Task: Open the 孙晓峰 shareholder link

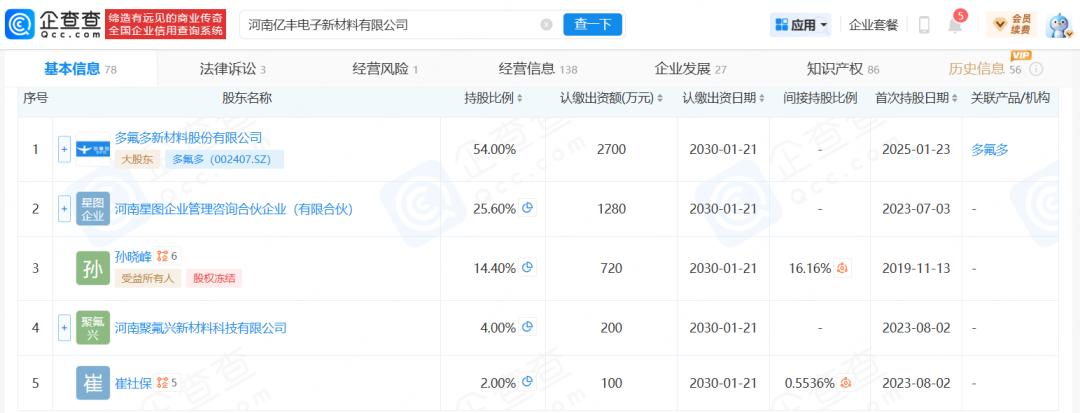Action: (133, 257)
